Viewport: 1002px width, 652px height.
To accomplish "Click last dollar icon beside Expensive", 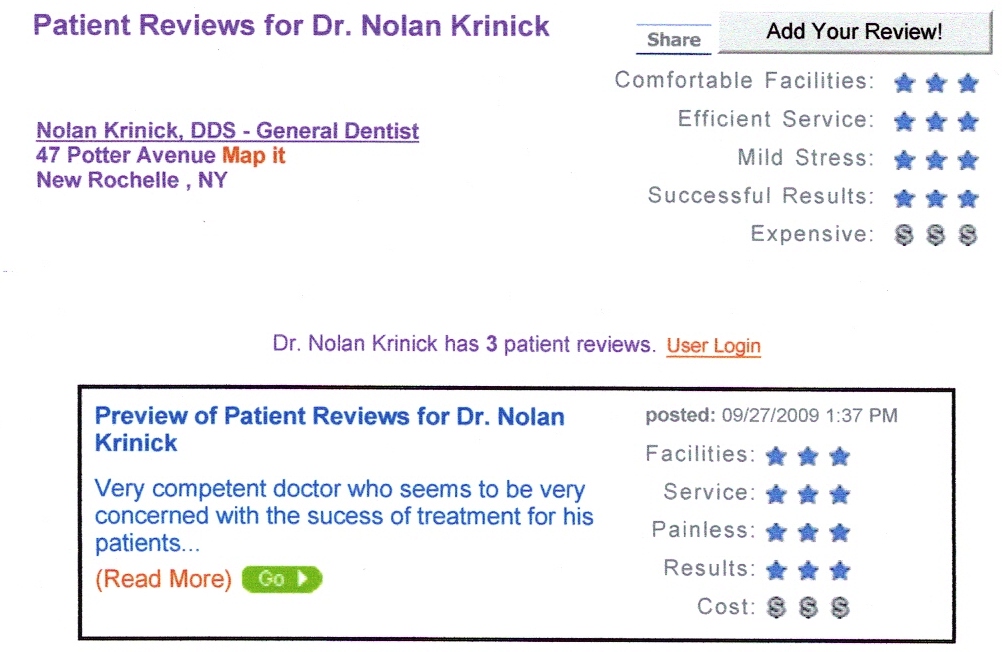I will click(968, 235).
